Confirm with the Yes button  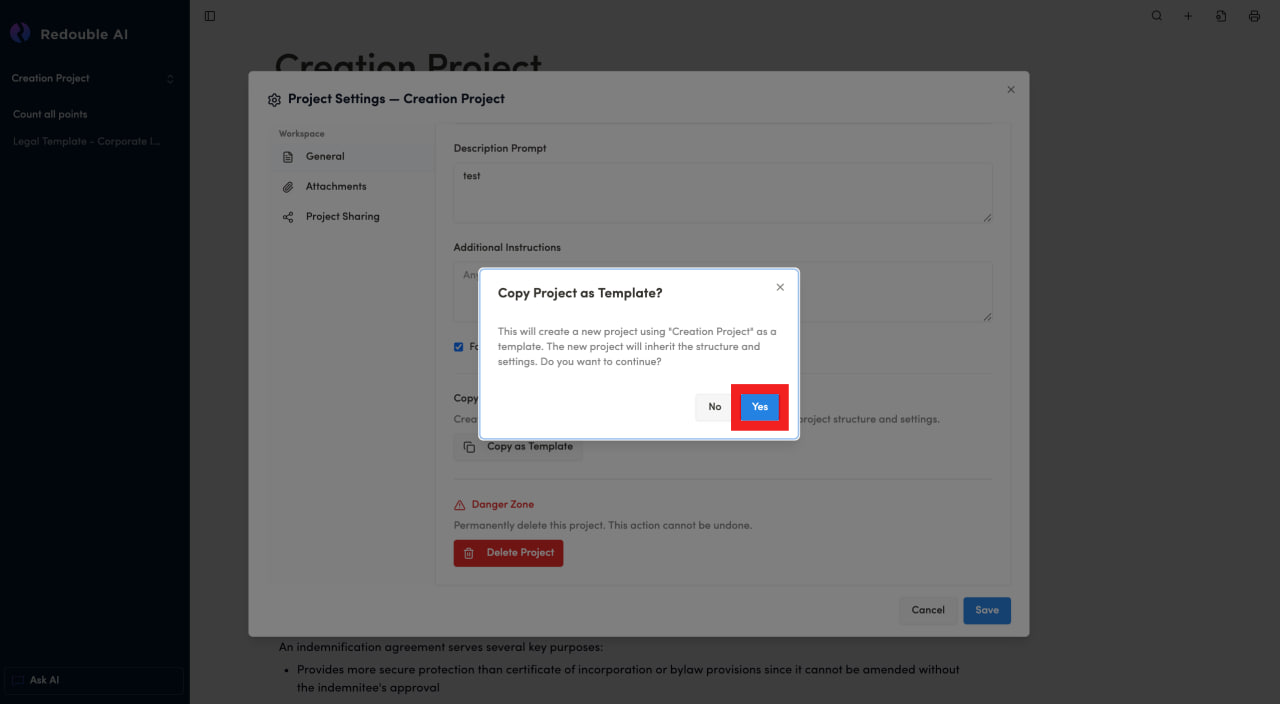tap(759, 407)
